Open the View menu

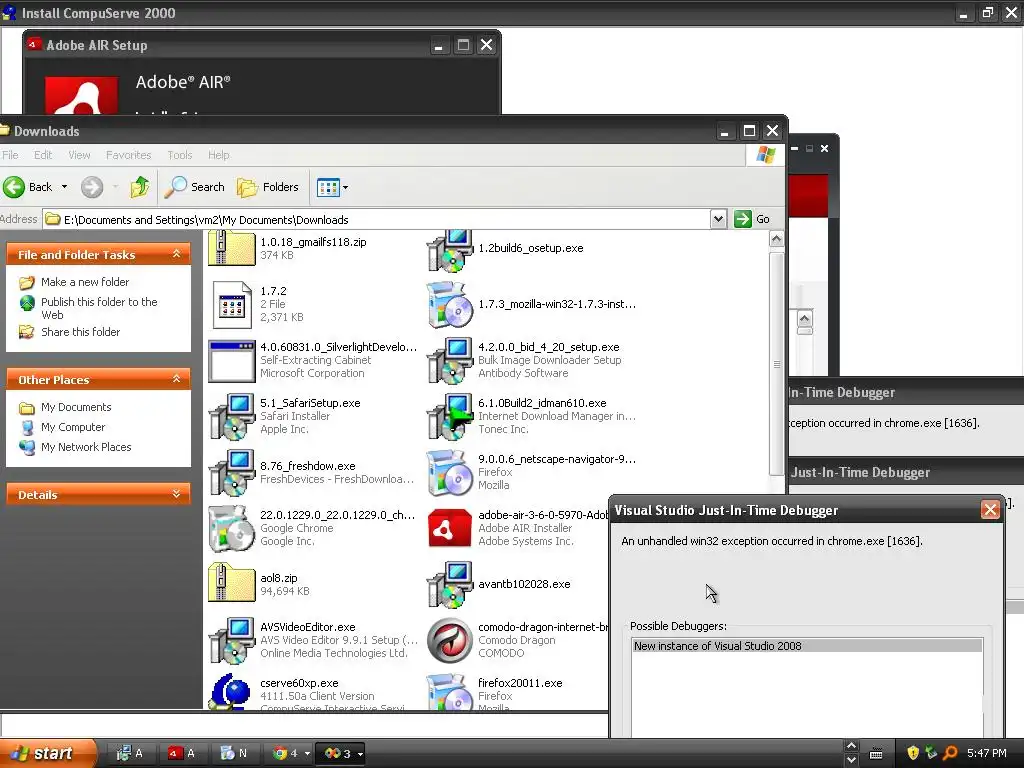pos(79,155)
